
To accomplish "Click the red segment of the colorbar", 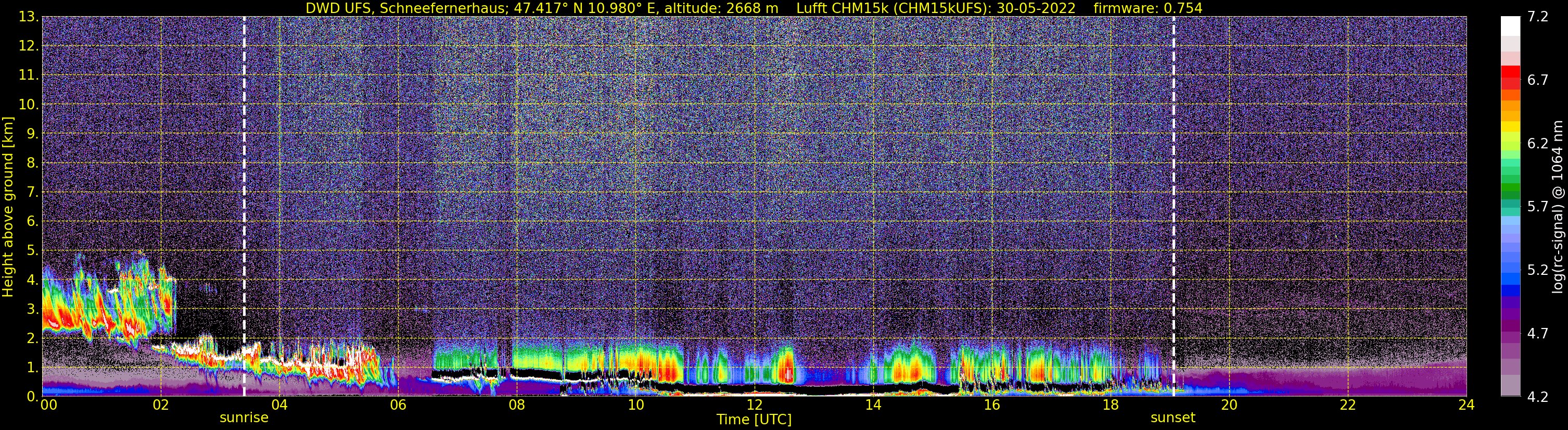I will [x=1510, y=72].
